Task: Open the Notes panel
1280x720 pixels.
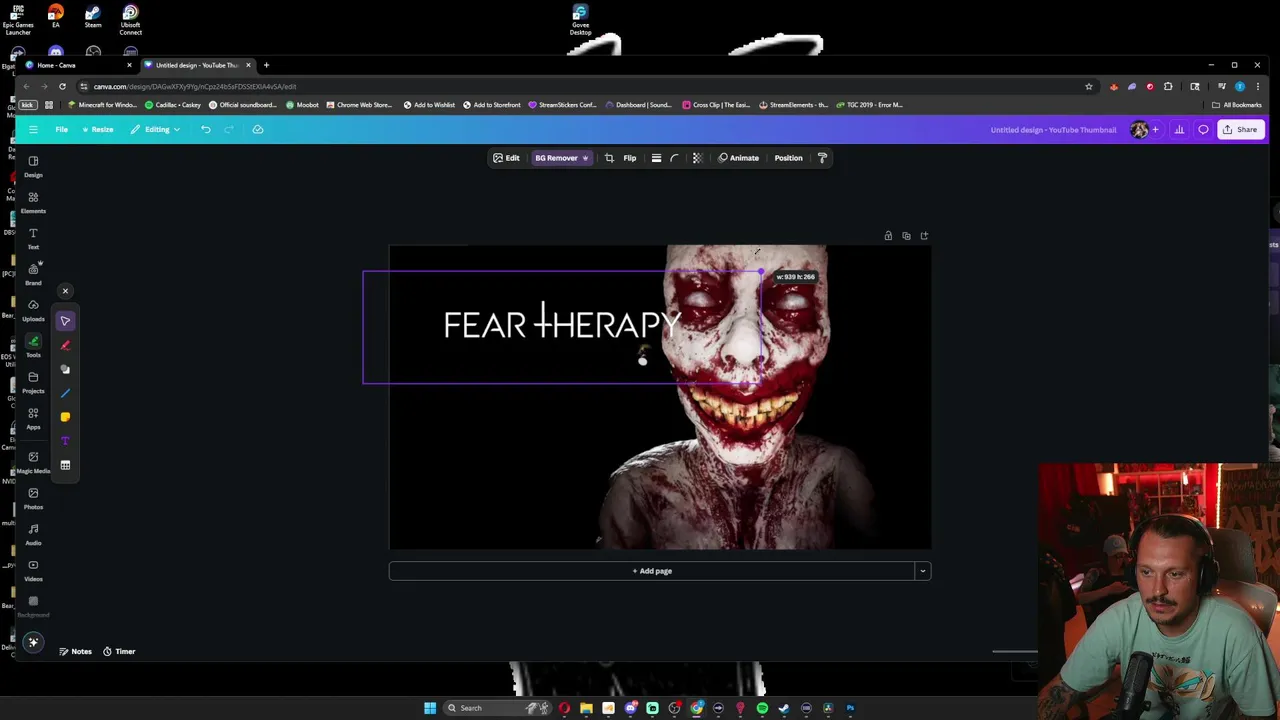Action: point(75,652)
